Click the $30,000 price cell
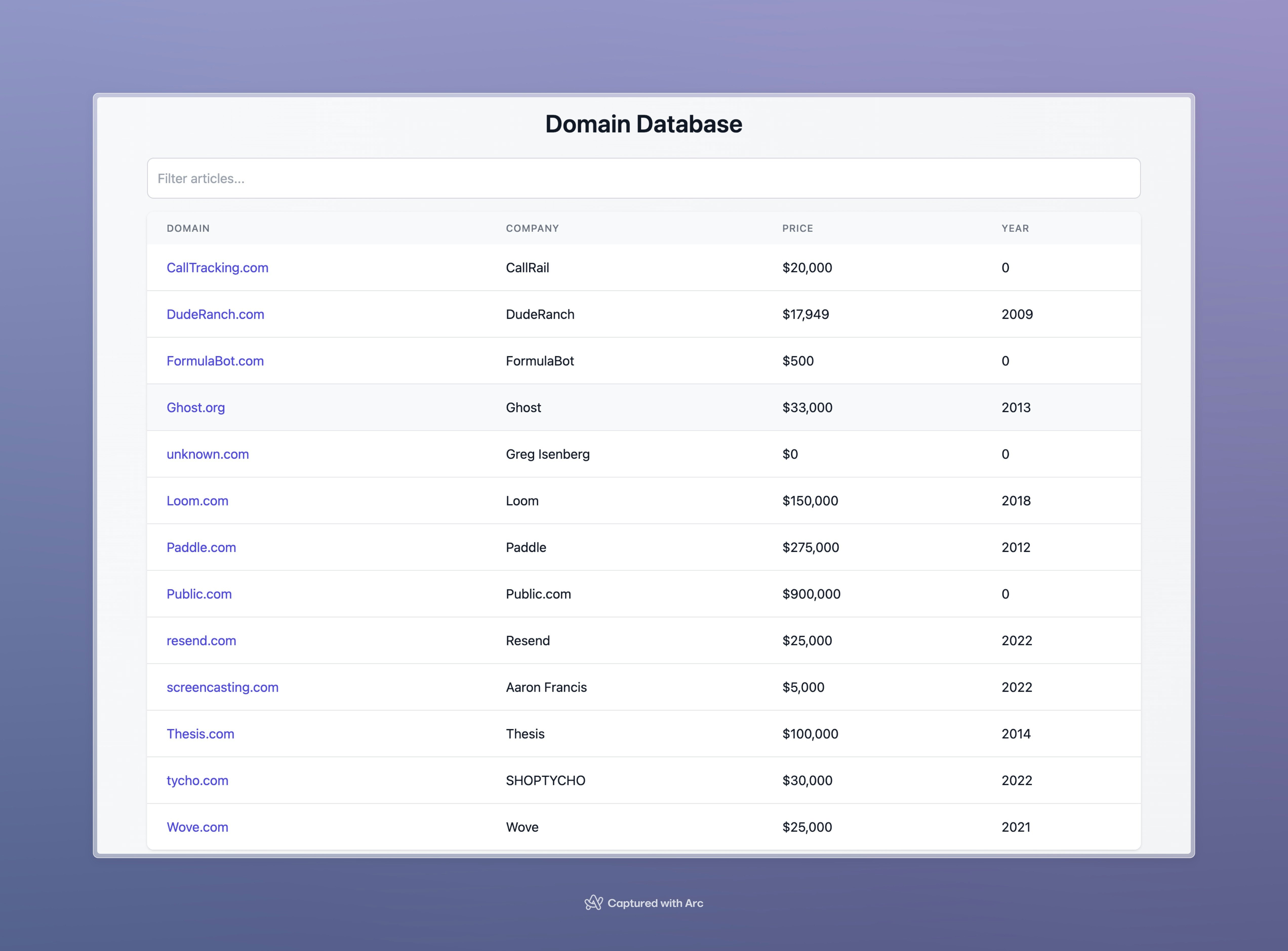Viewport: 1288px width, 951px height. click(808, 781)
